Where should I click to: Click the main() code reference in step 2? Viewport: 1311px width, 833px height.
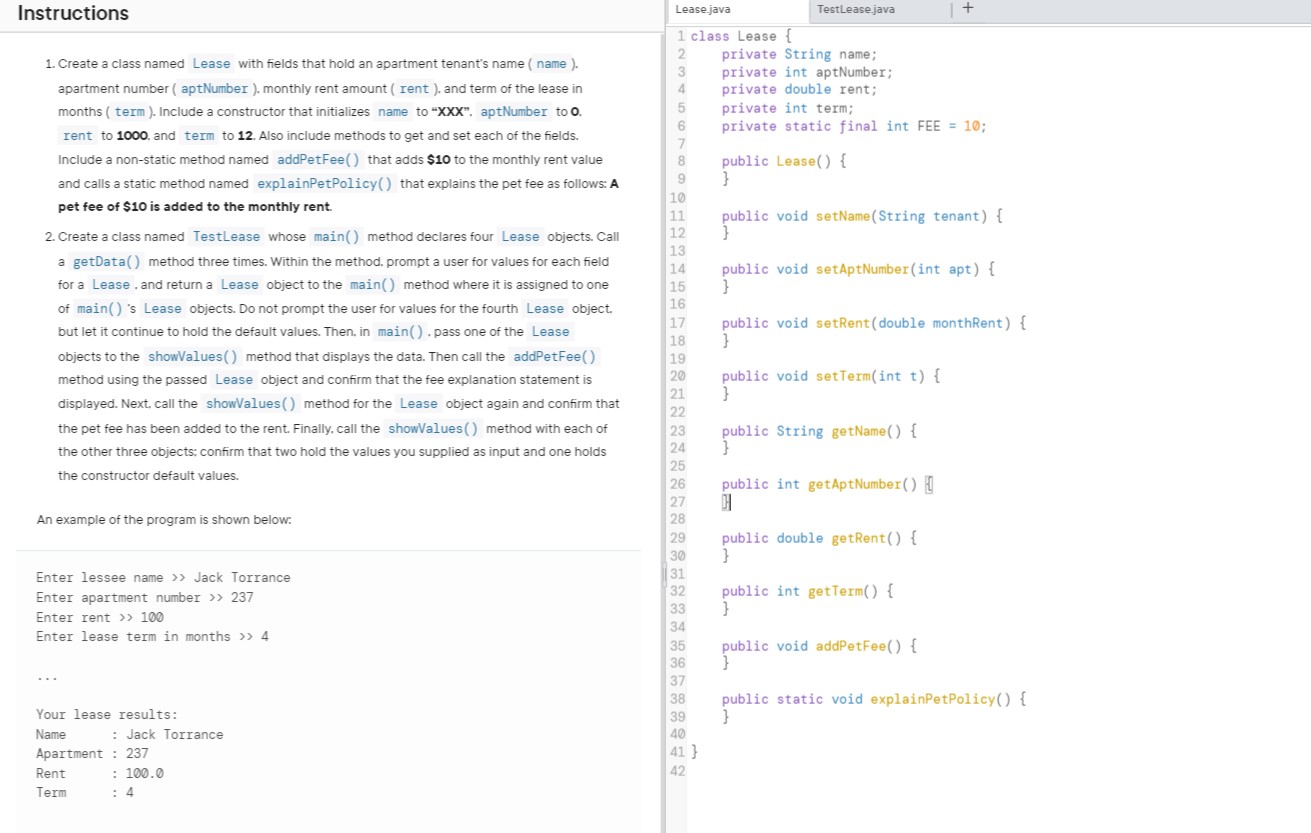pos(336,236)
